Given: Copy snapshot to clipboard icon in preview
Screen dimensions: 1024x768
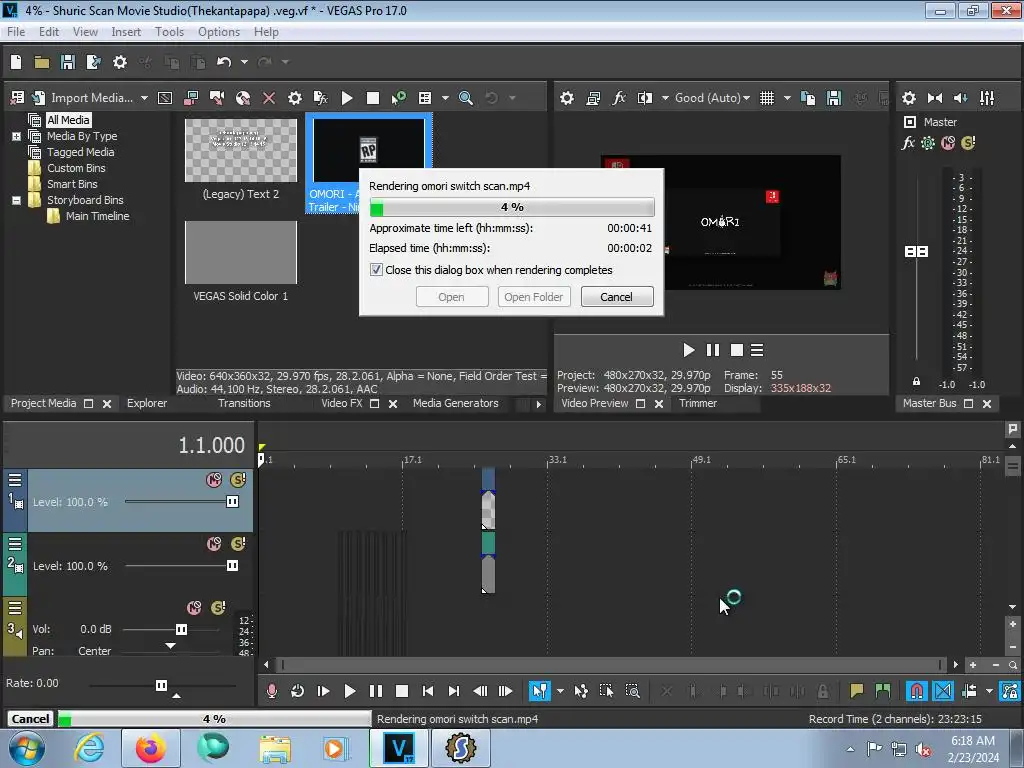Looking at the screenshot, I should (x=808, y=98).
